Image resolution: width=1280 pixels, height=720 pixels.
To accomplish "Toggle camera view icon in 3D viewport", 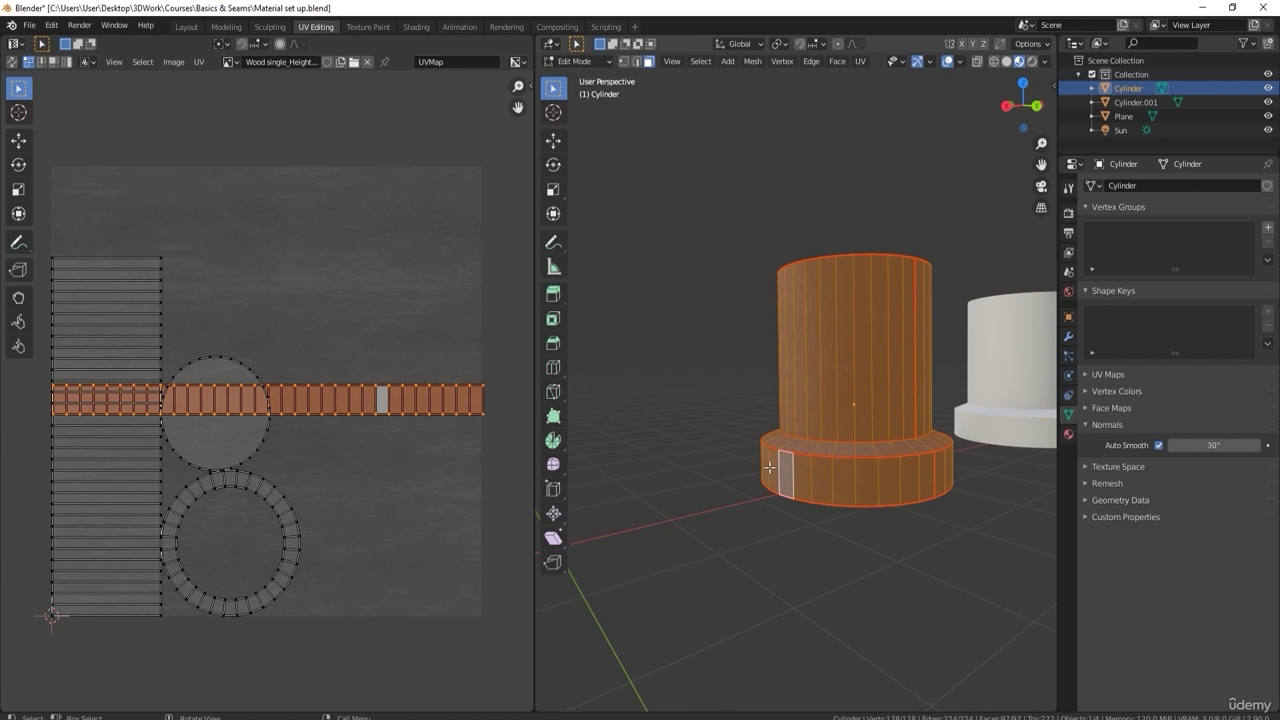I will [1041, 186].
